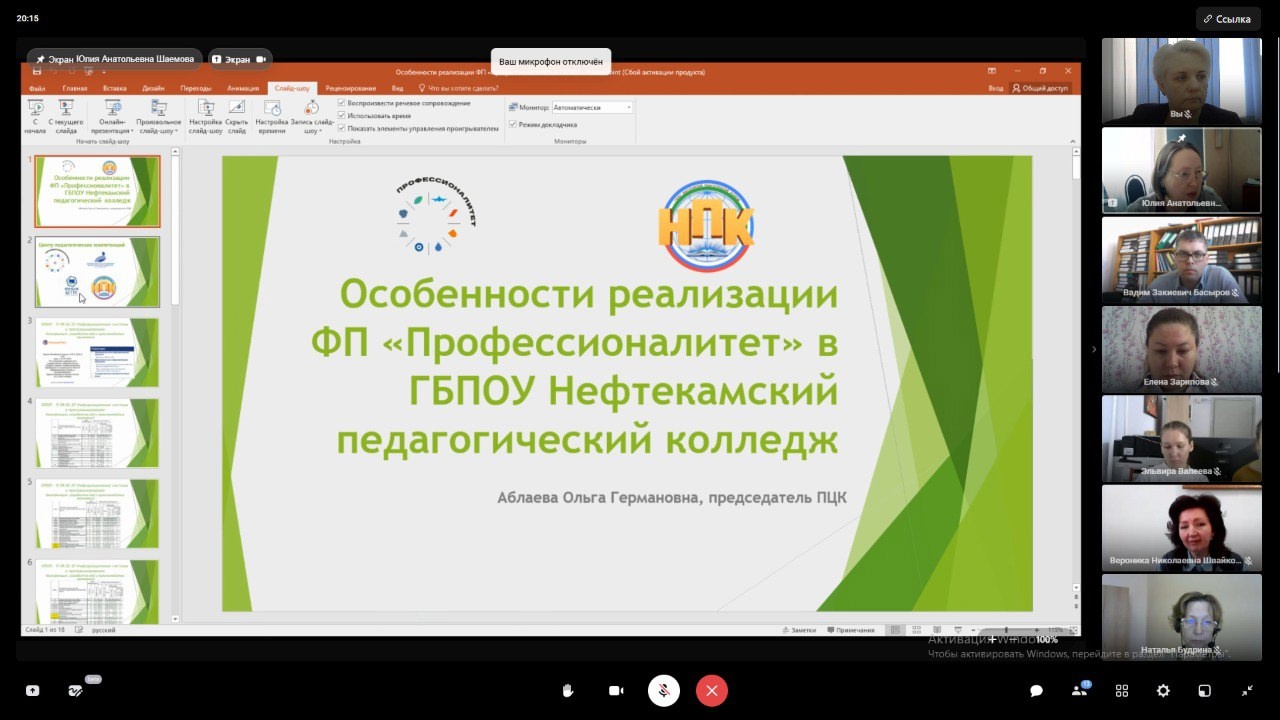Open the 'Рецензирование' ribbon tab

coord(350,88)
